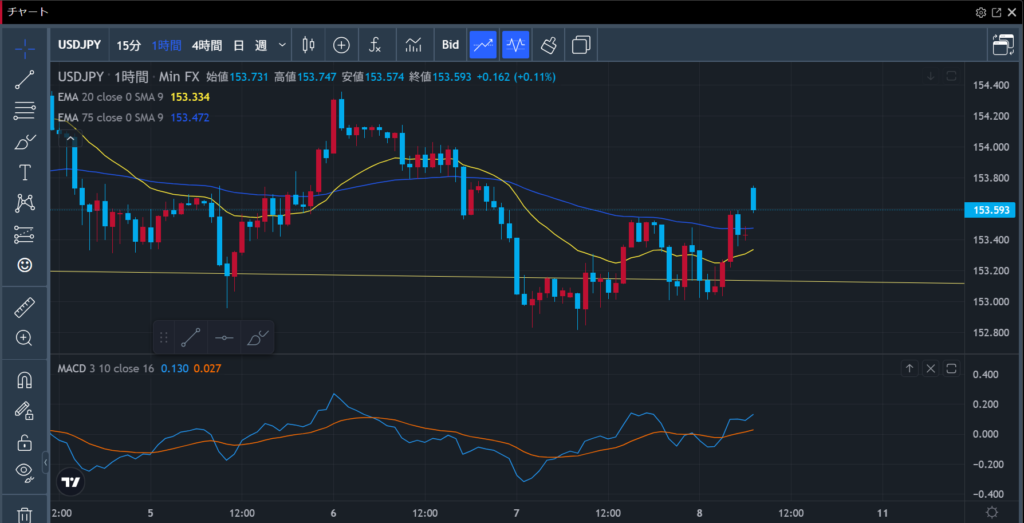The width and height of the screenshot is (1024, 523).
Task: Open indicators with the fx icon
Action: 375,45
